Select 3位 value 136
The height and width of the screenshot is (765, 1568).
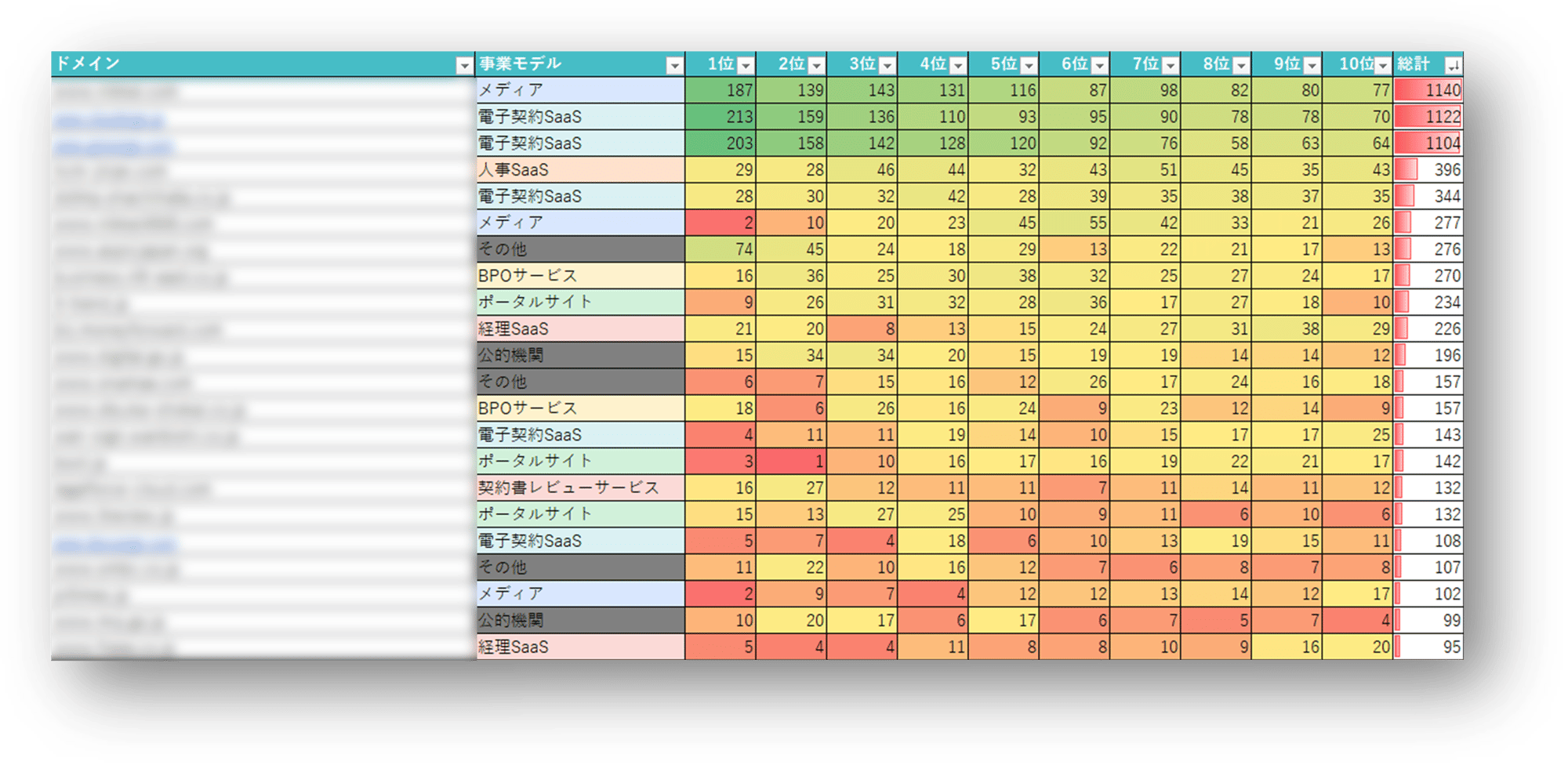coord(862,117)
